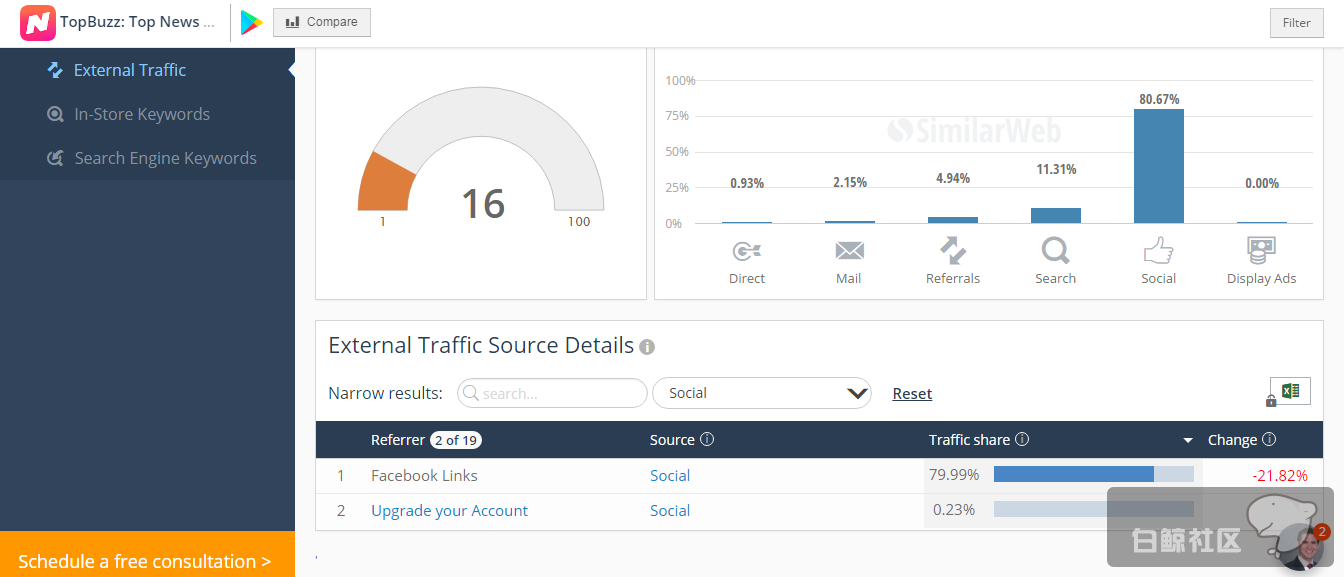The height and width of the screenshot is (577, 1344).
Task: Click info icon beside External Traffic Source Details
Action: 647,347
